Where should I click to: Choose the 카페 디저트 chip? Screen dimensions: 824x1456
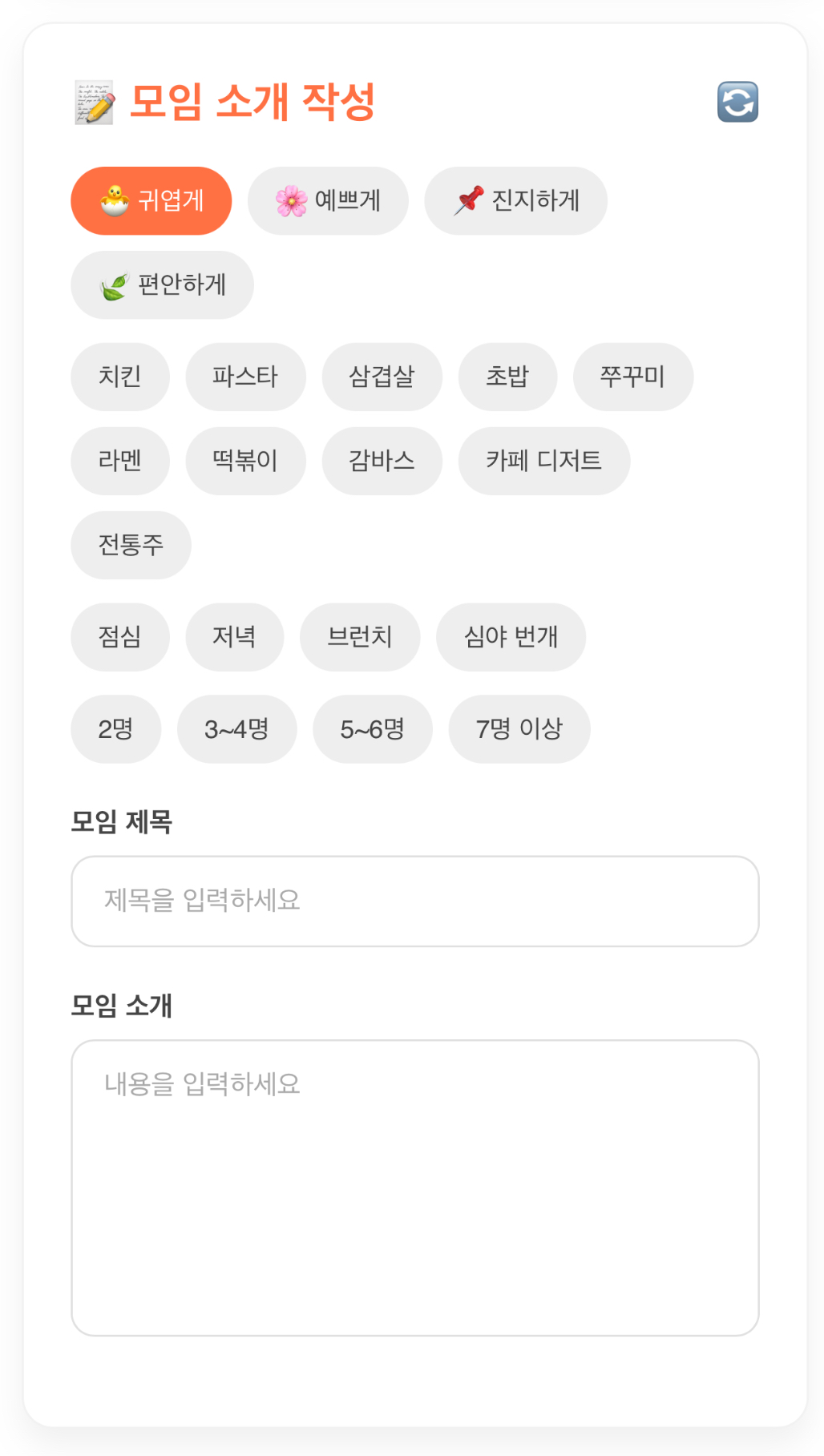coord(544,461)
